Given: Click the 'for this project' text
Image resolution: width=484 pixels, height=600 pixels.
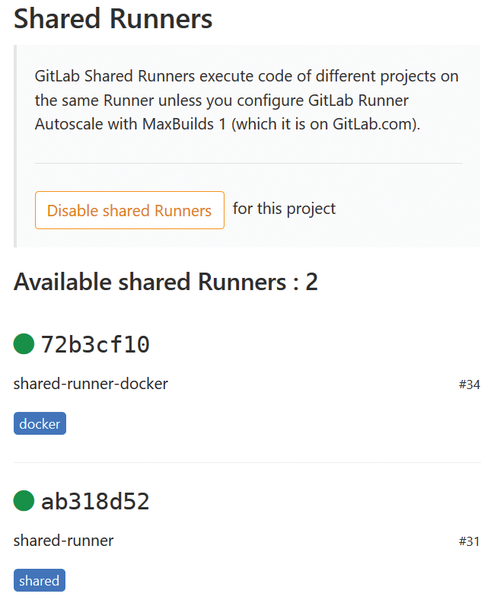Looking at the screenshot, I should click(x=284, y=209).
